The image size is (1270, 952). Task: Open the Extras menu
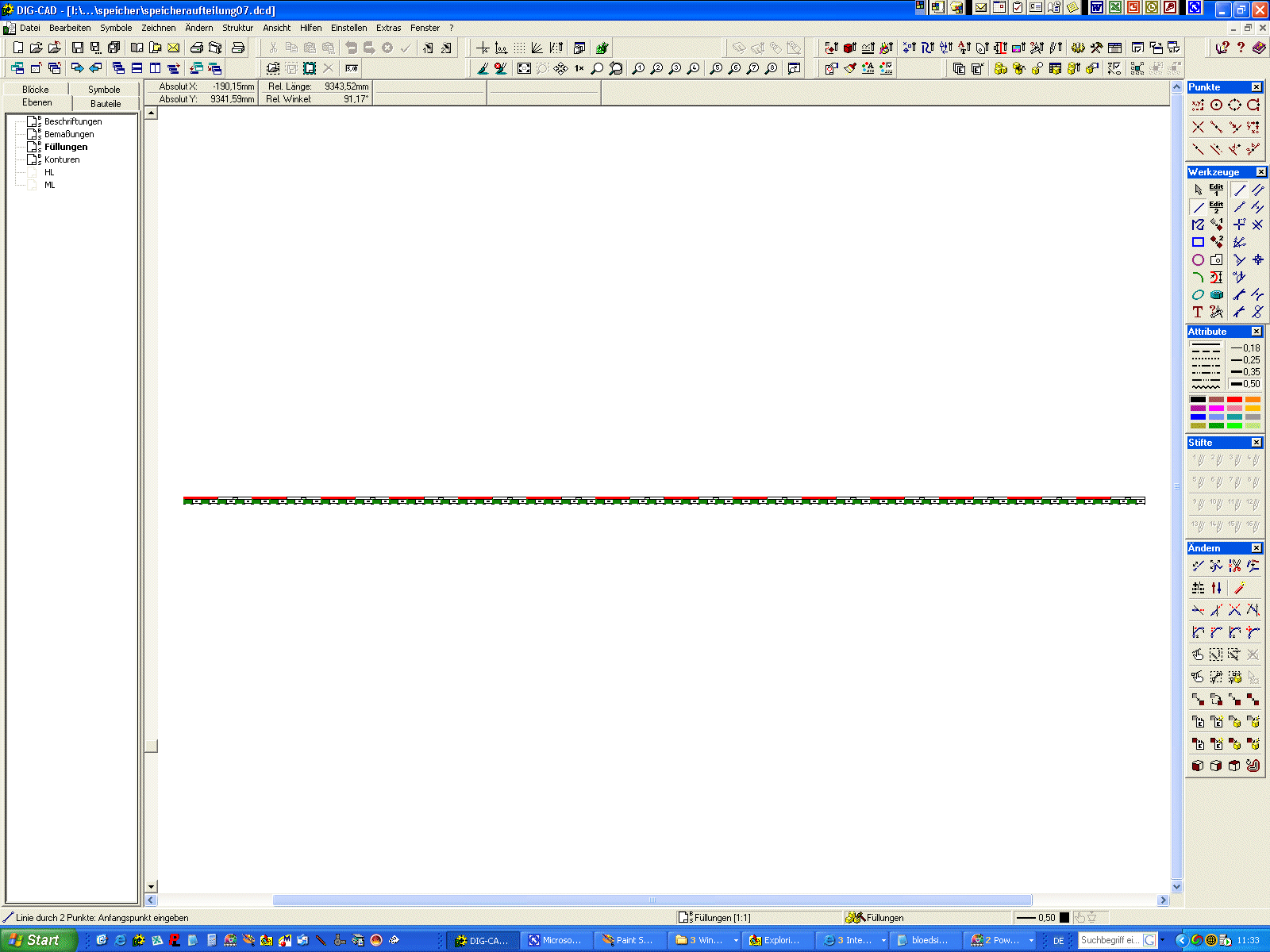(388, 28)
